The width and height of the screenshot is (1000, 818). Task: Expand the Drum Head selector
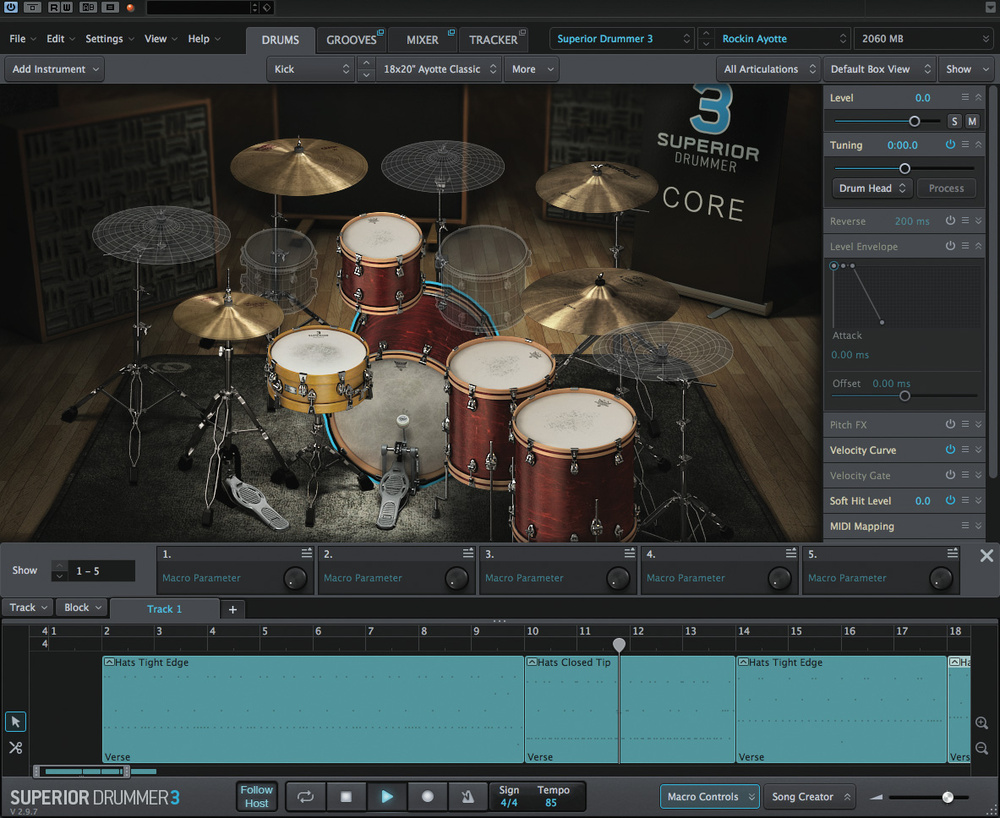coord(872,188)
